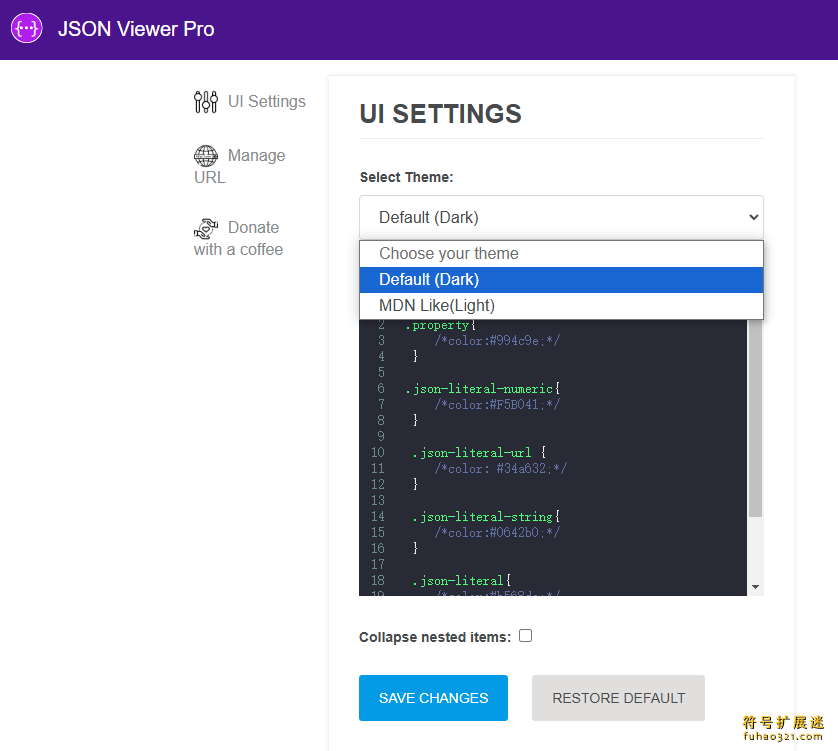Image resolution: width=838 pixels, height=751 pixels.
Task: Click the SAVE CHANGES button
Action: click(433, 698)
